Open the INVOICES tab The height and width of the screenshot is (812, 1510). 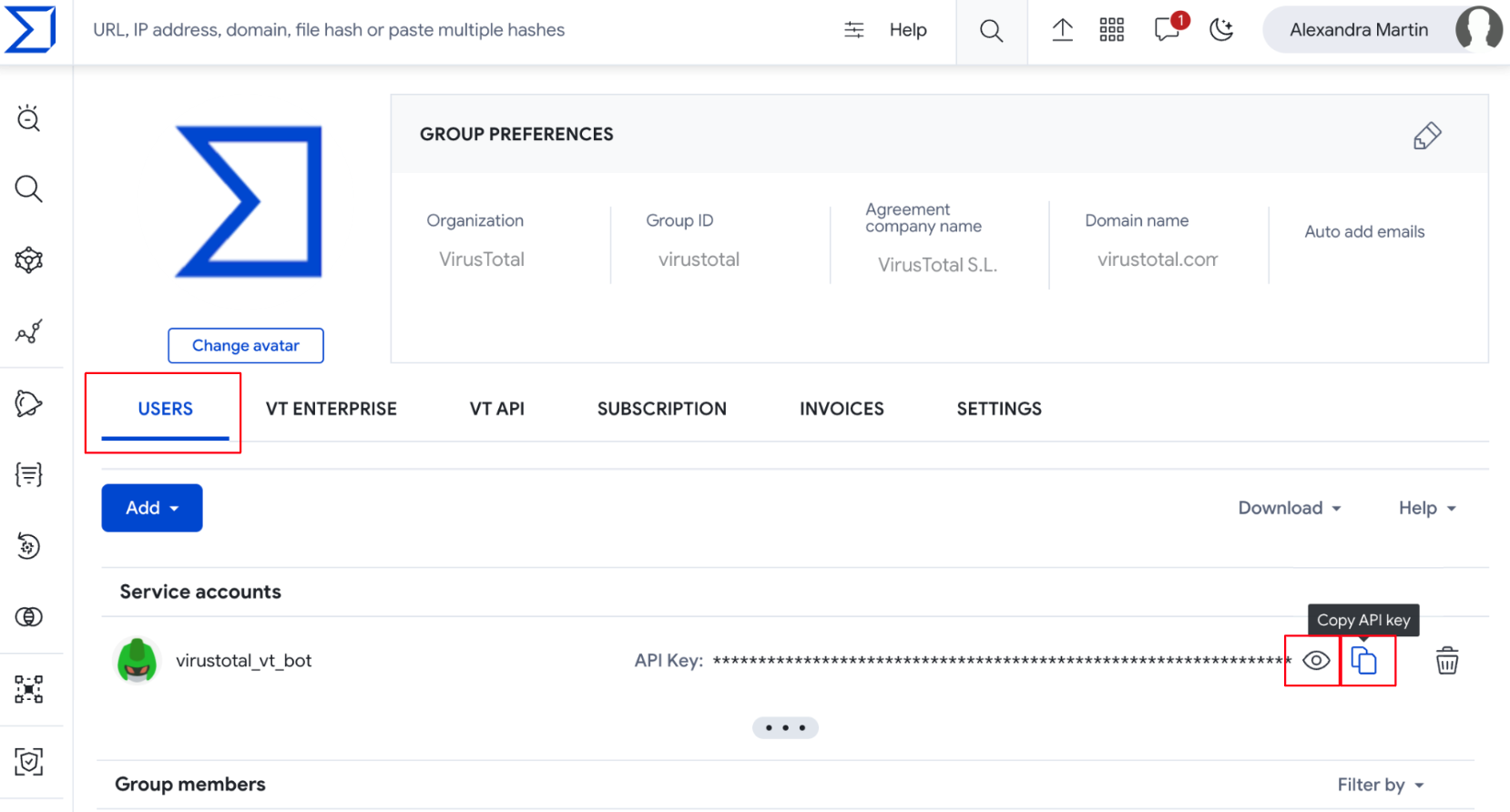coord(842,409)
